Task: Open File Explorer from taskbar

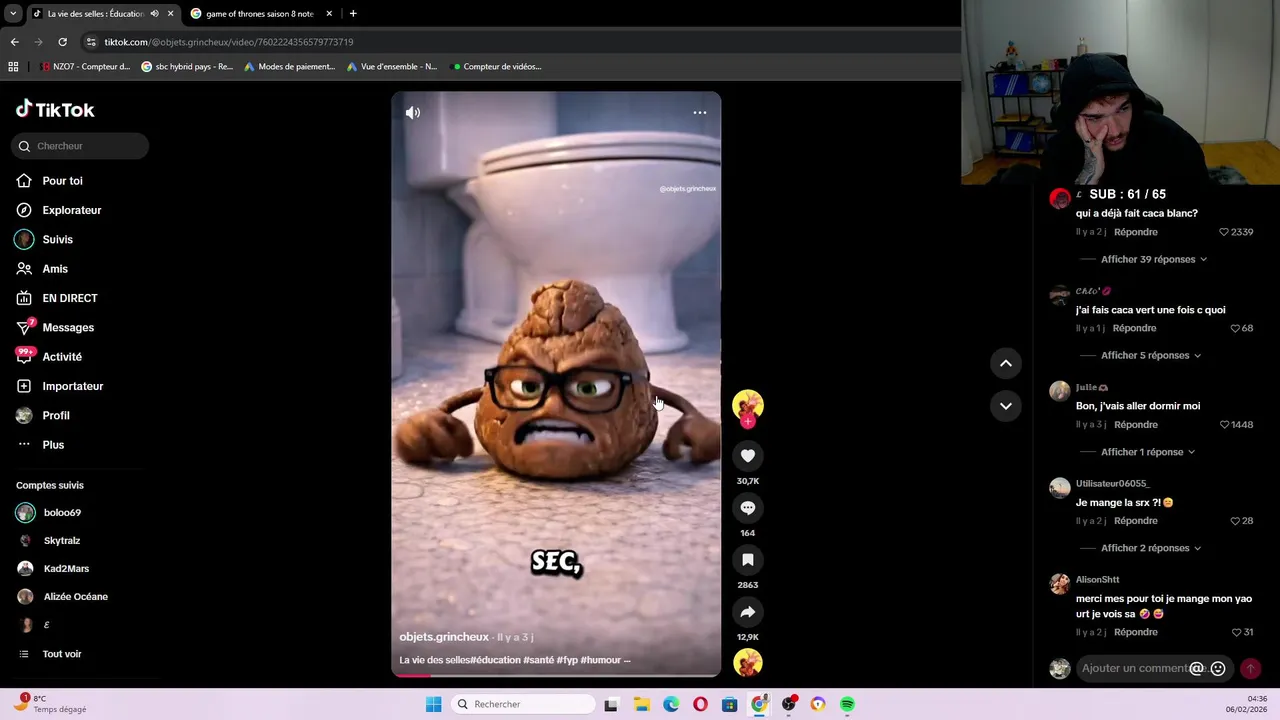Action: (641, 704)
